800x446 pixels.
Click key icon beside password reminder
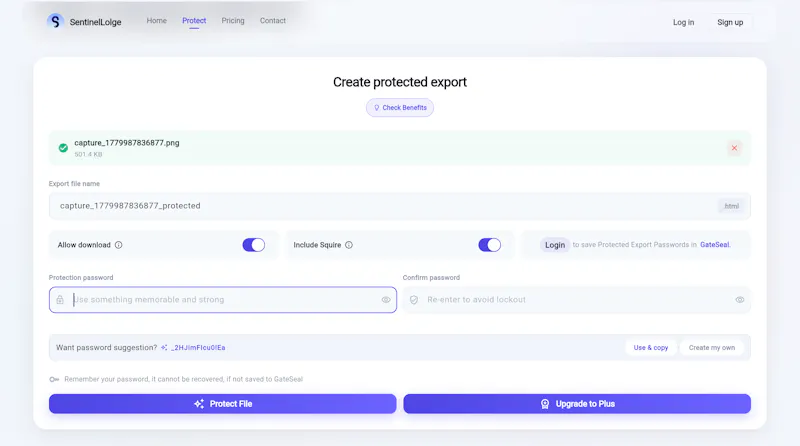click(x=54, y=379)
